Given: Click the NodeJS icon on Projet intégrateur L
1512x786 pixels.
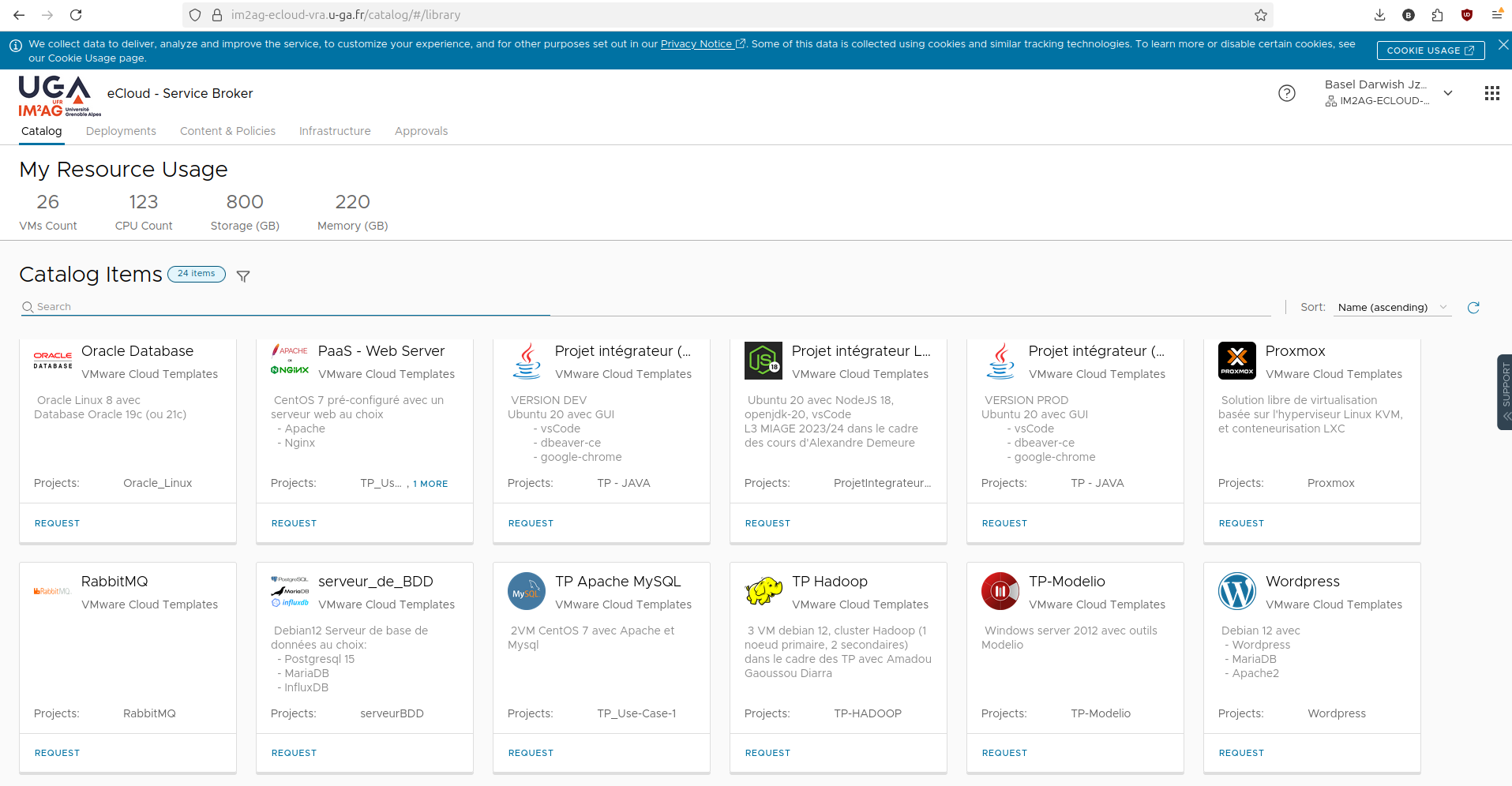Looking at the screenshot, I should (x=763, y=360).
